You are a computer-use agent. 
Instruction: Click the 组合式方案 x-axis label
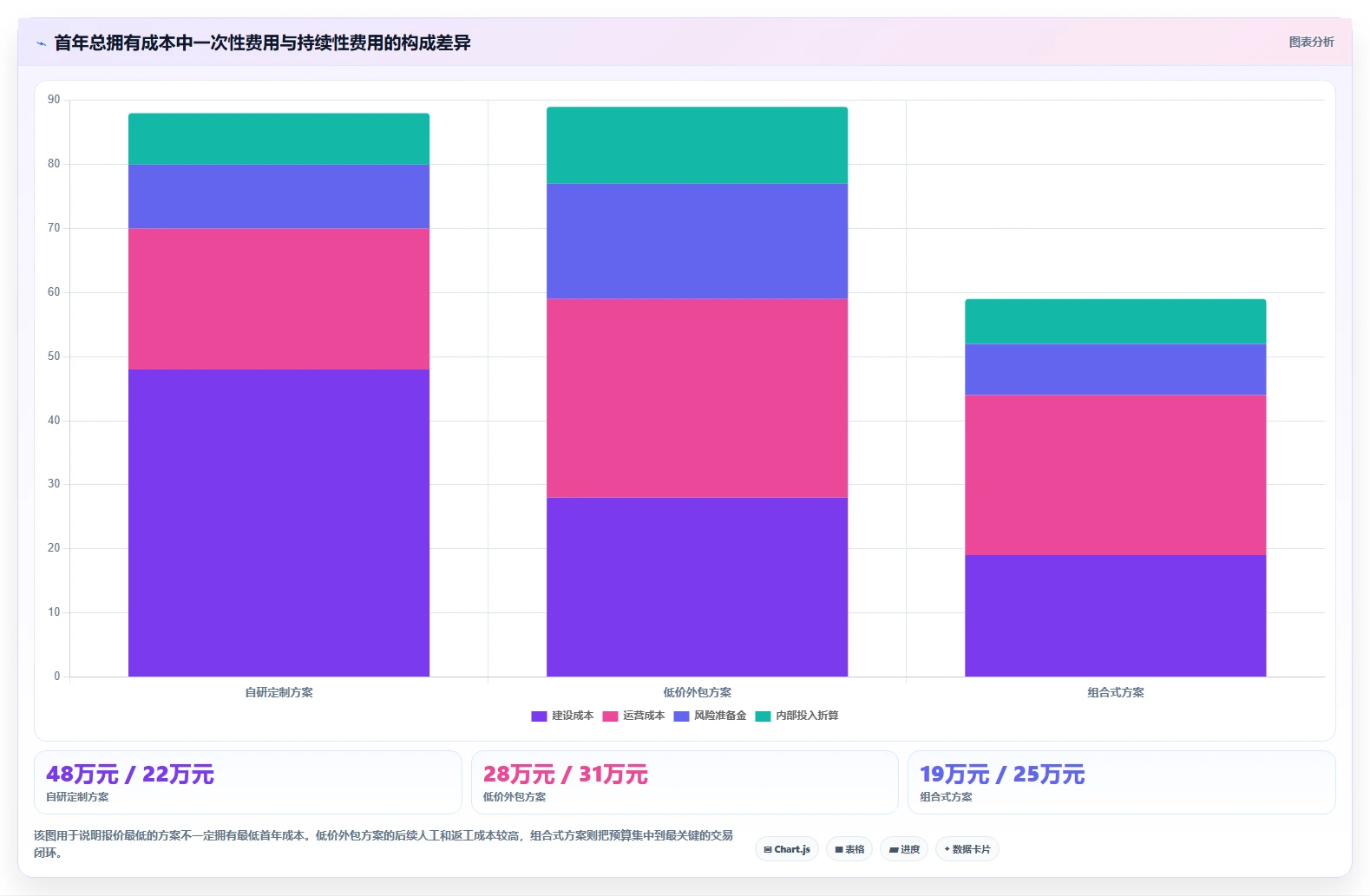point(1115,692)
